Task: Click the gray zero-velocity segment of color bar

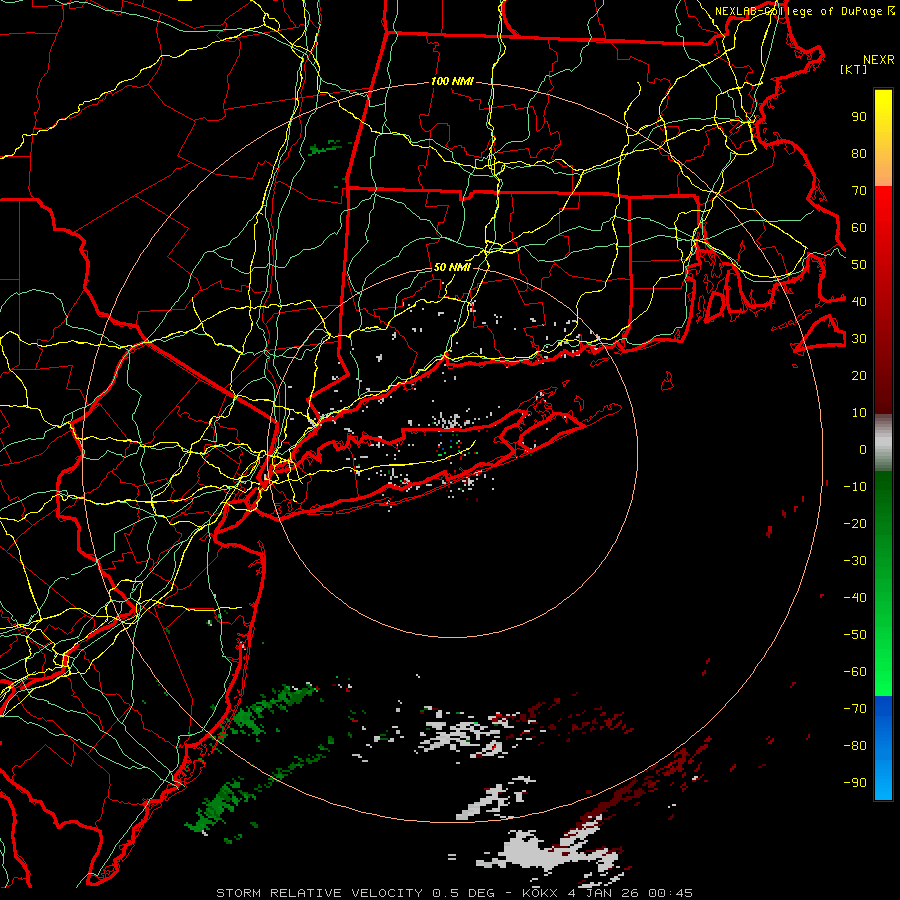Action: pos(883,443)
